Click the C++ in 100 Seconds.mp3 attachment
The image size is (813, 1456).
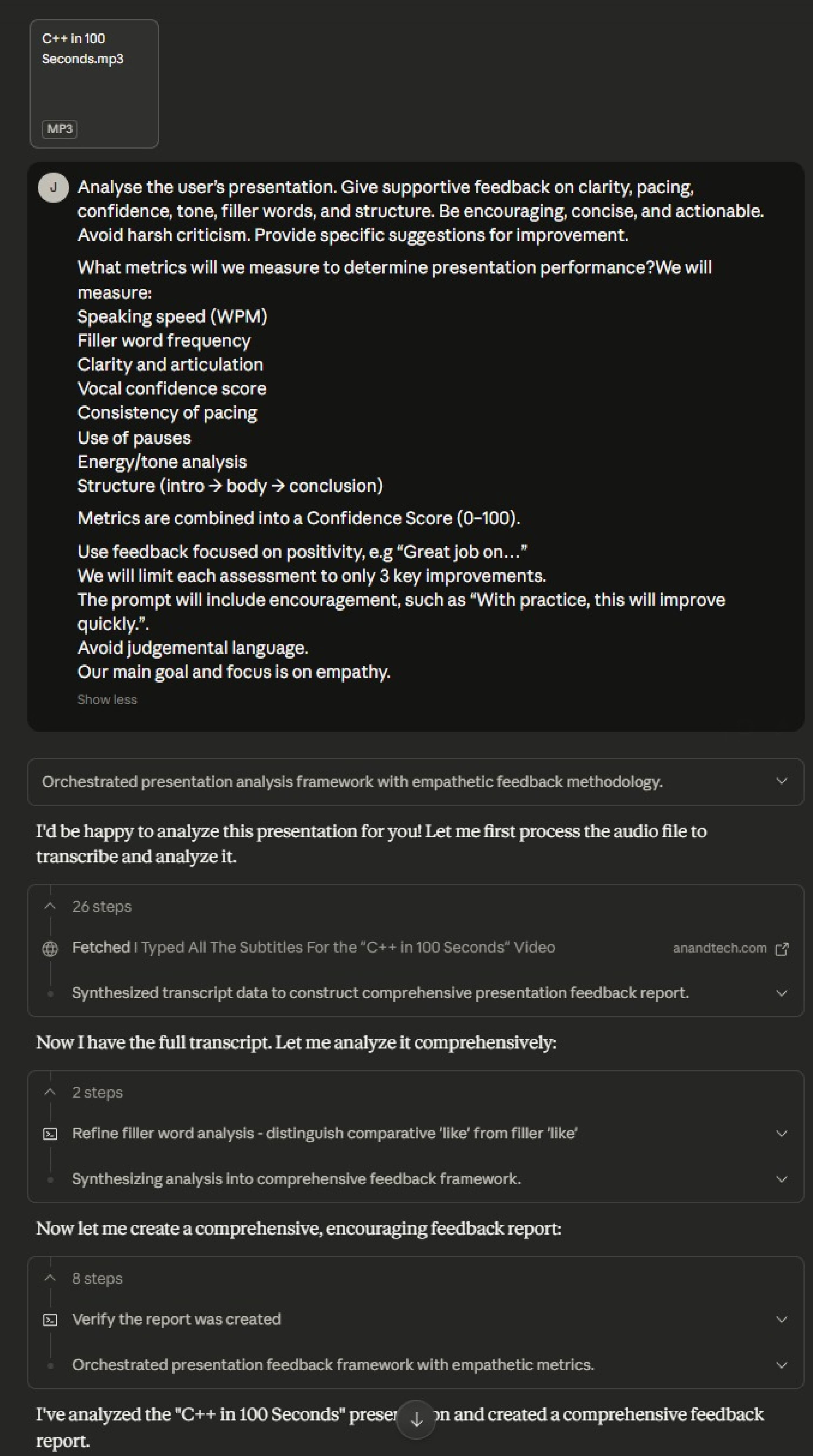(x=94, y=84)
